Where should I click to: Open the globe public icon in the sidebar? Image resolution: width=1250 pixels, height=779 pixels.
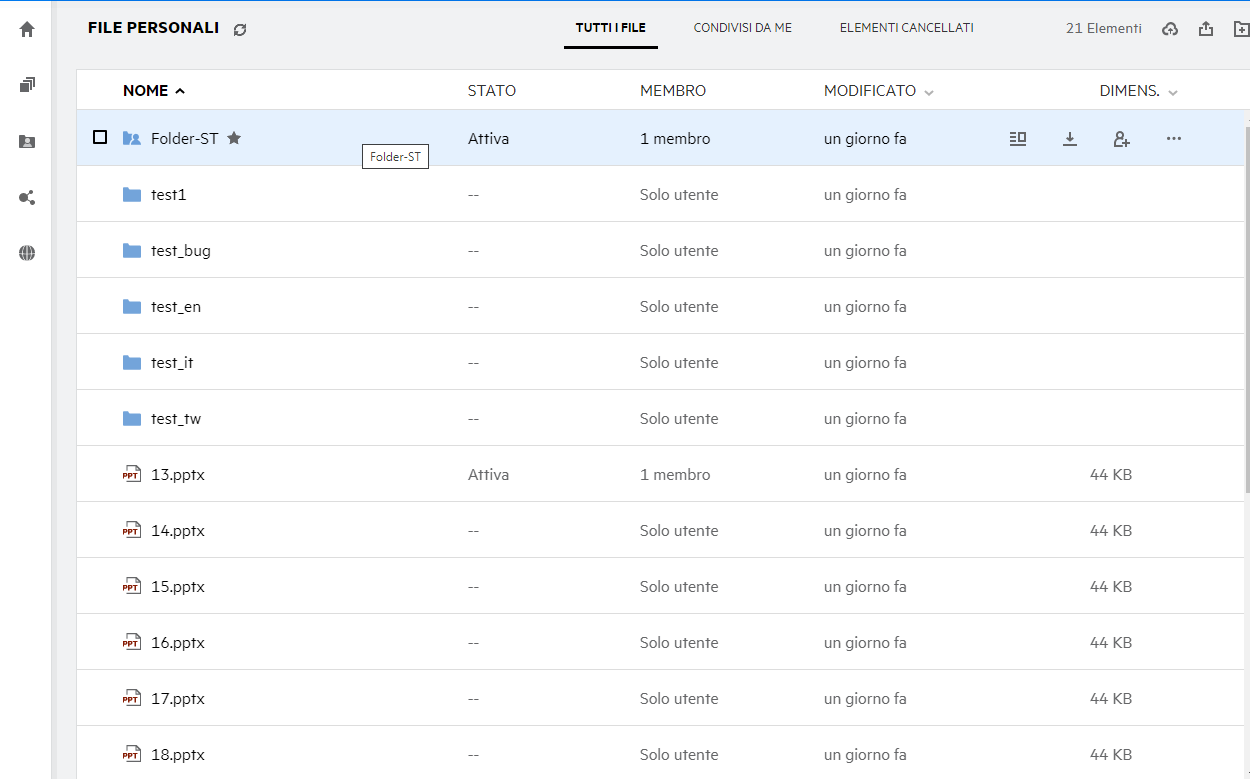pyautogui.click(x=27, y=254)
